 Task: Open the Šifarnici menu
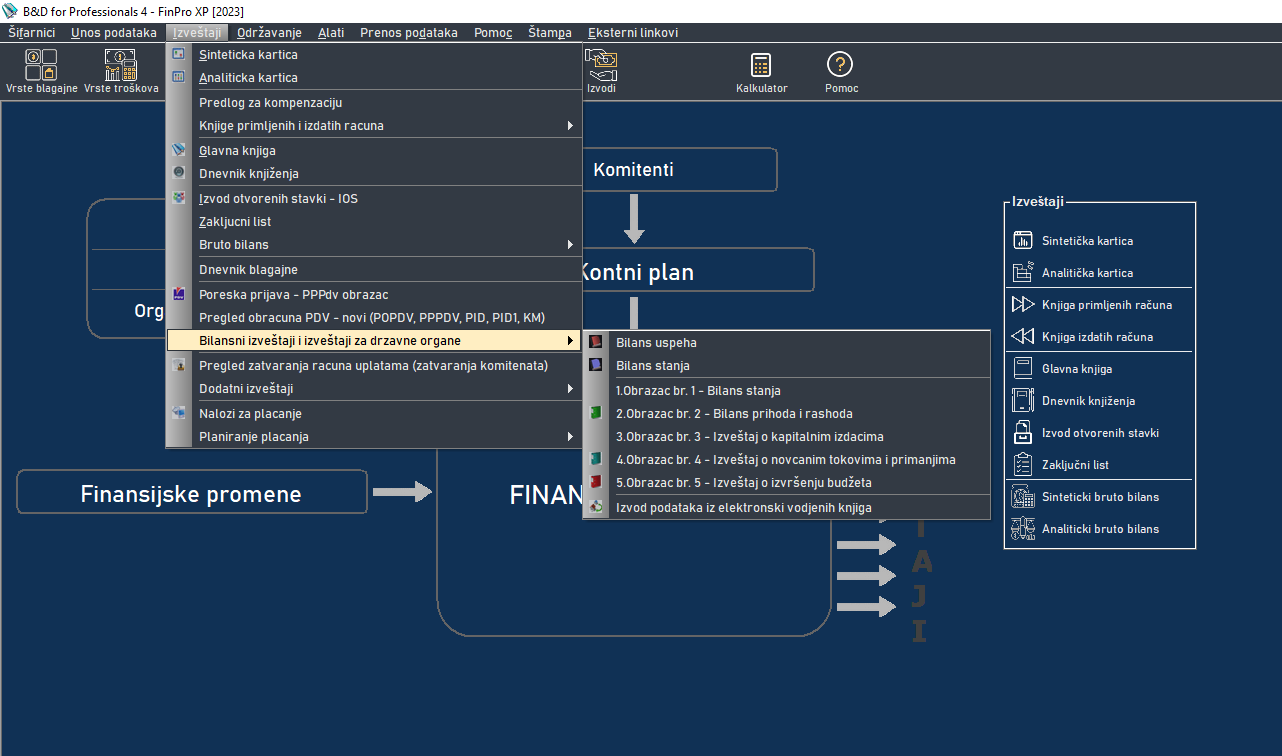(32, 32)
